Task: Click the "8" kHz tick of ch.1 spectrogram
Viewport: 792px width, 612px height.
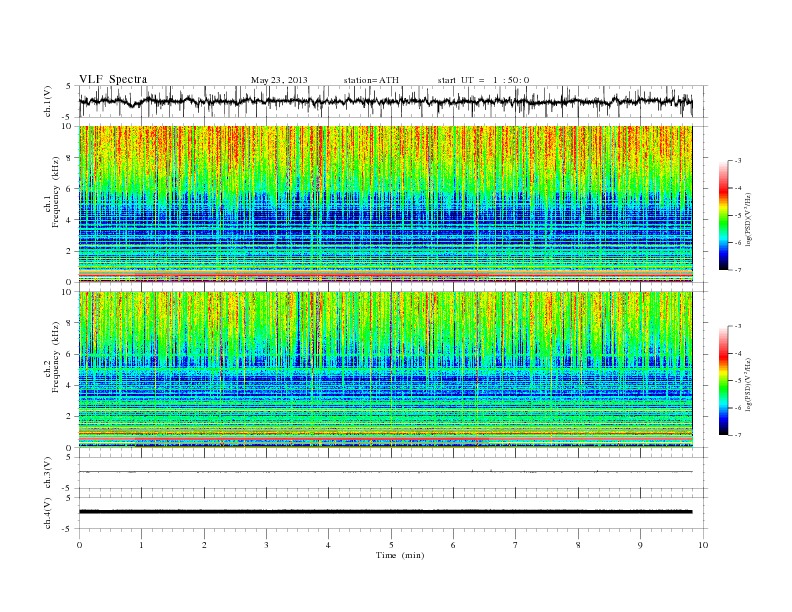Action: [x=69, y=158]
